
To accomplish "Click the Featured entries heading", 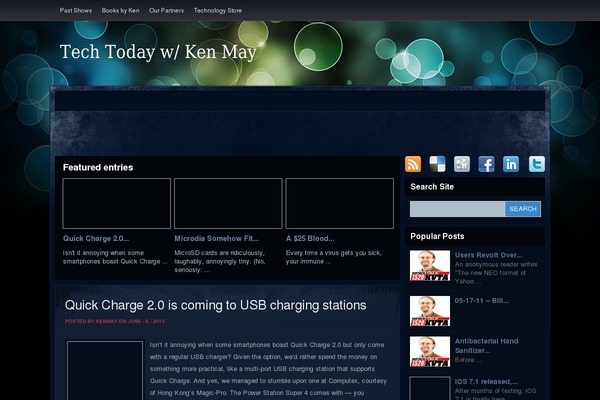I will 98,168.
